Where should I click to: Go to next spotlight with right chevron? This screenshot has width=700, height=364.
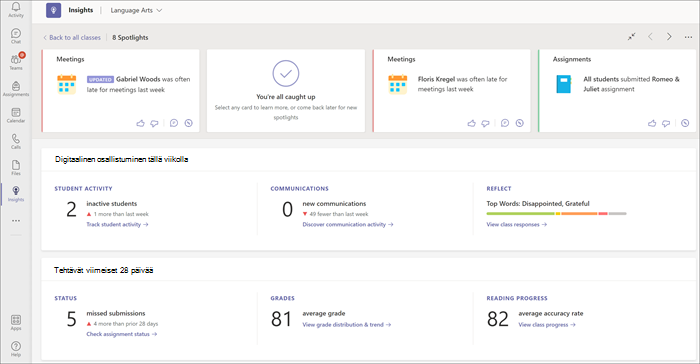coord(669,37)
